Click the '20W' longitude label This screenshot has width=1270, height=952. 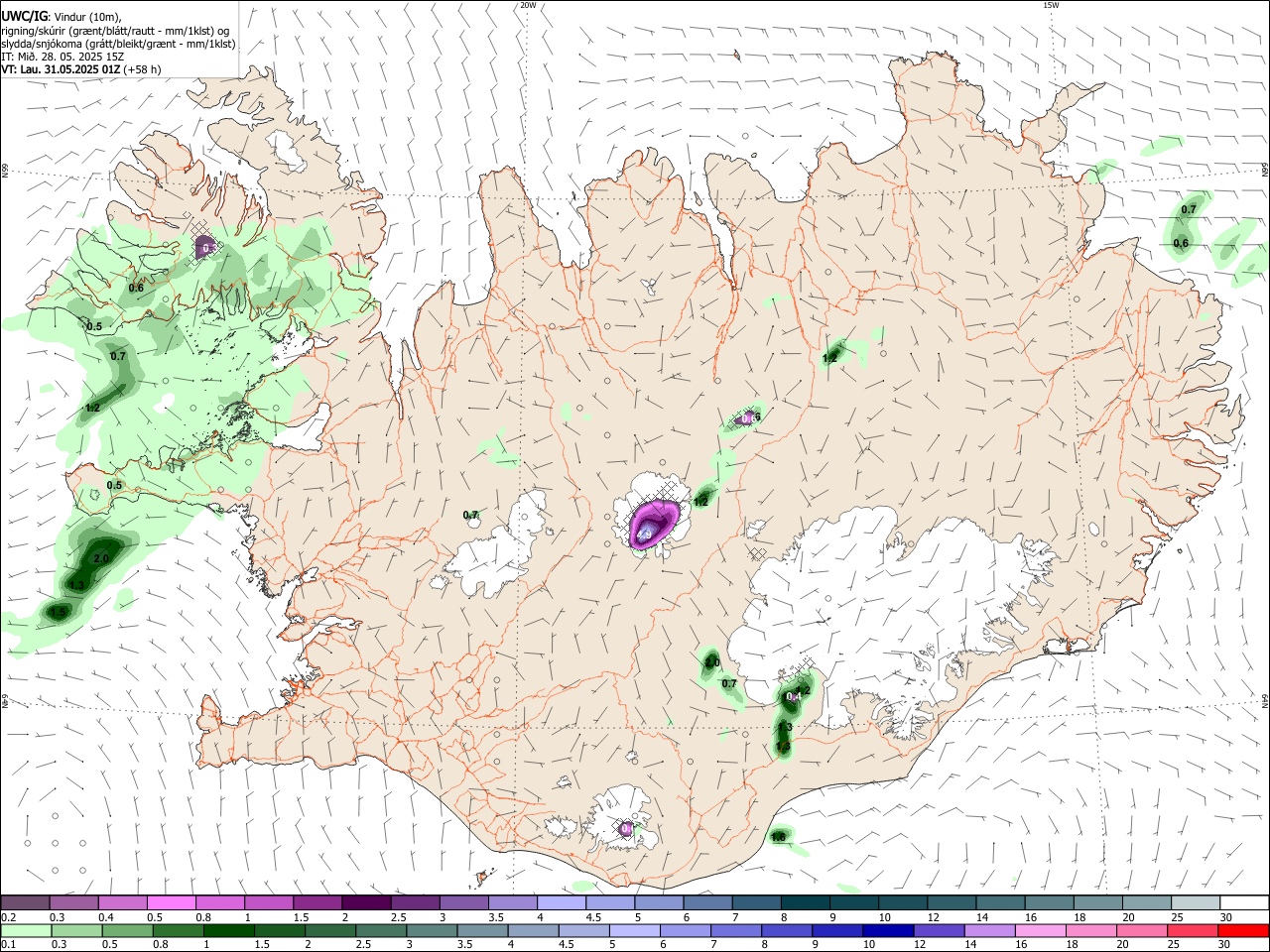click(x=528, y=5)
